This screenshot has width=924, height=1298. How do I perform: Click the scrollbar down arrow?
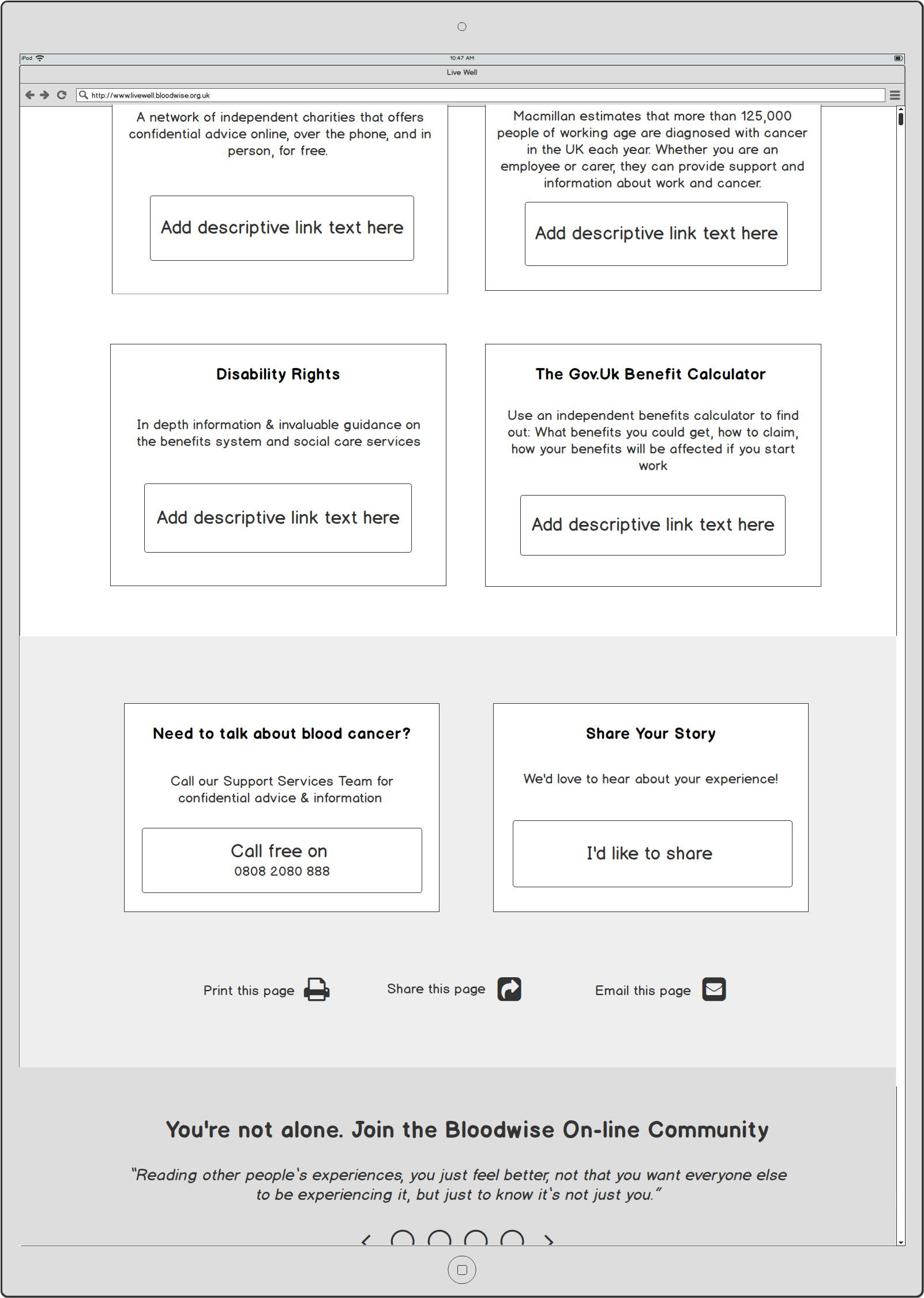[x=901, y=1242]
